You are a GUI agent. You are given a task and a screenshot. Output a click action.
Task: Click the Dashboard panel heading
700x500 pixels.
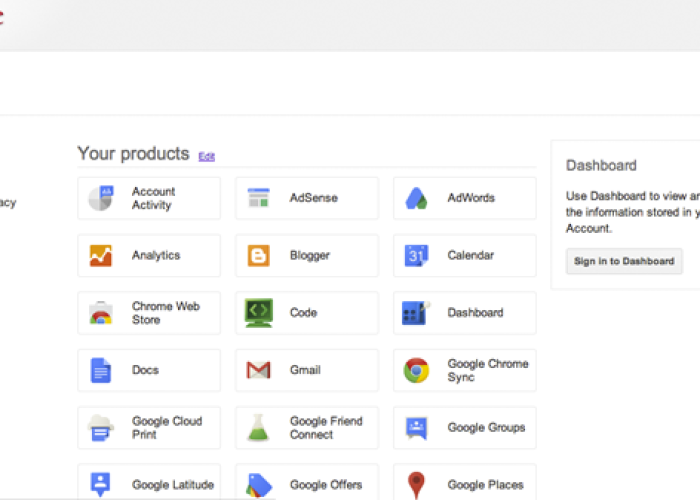pos(601,166)
